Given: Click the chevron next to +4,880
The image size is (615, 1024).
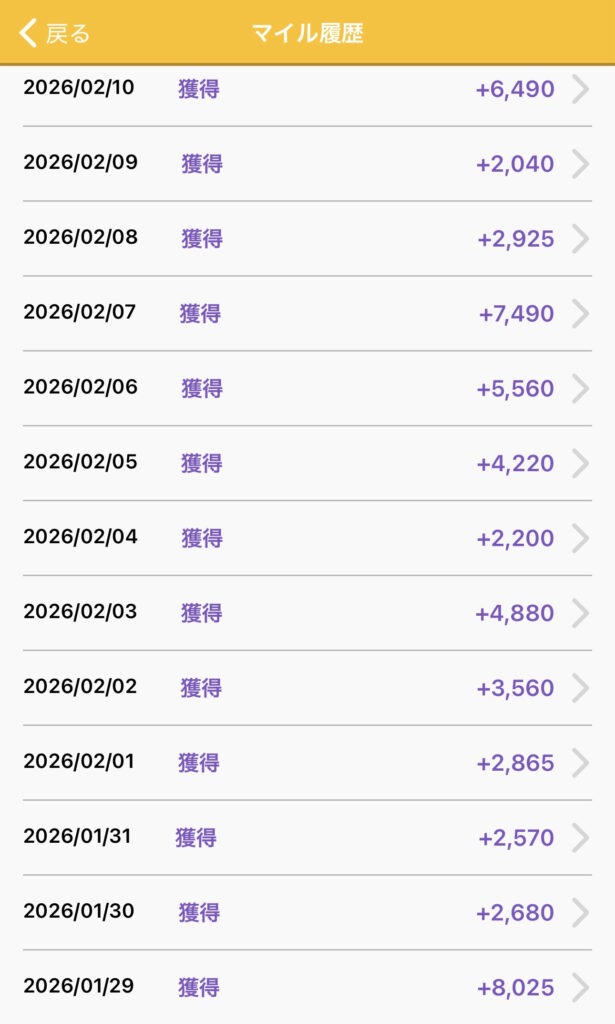Looking at the screenshot, I should pos(580,613).
